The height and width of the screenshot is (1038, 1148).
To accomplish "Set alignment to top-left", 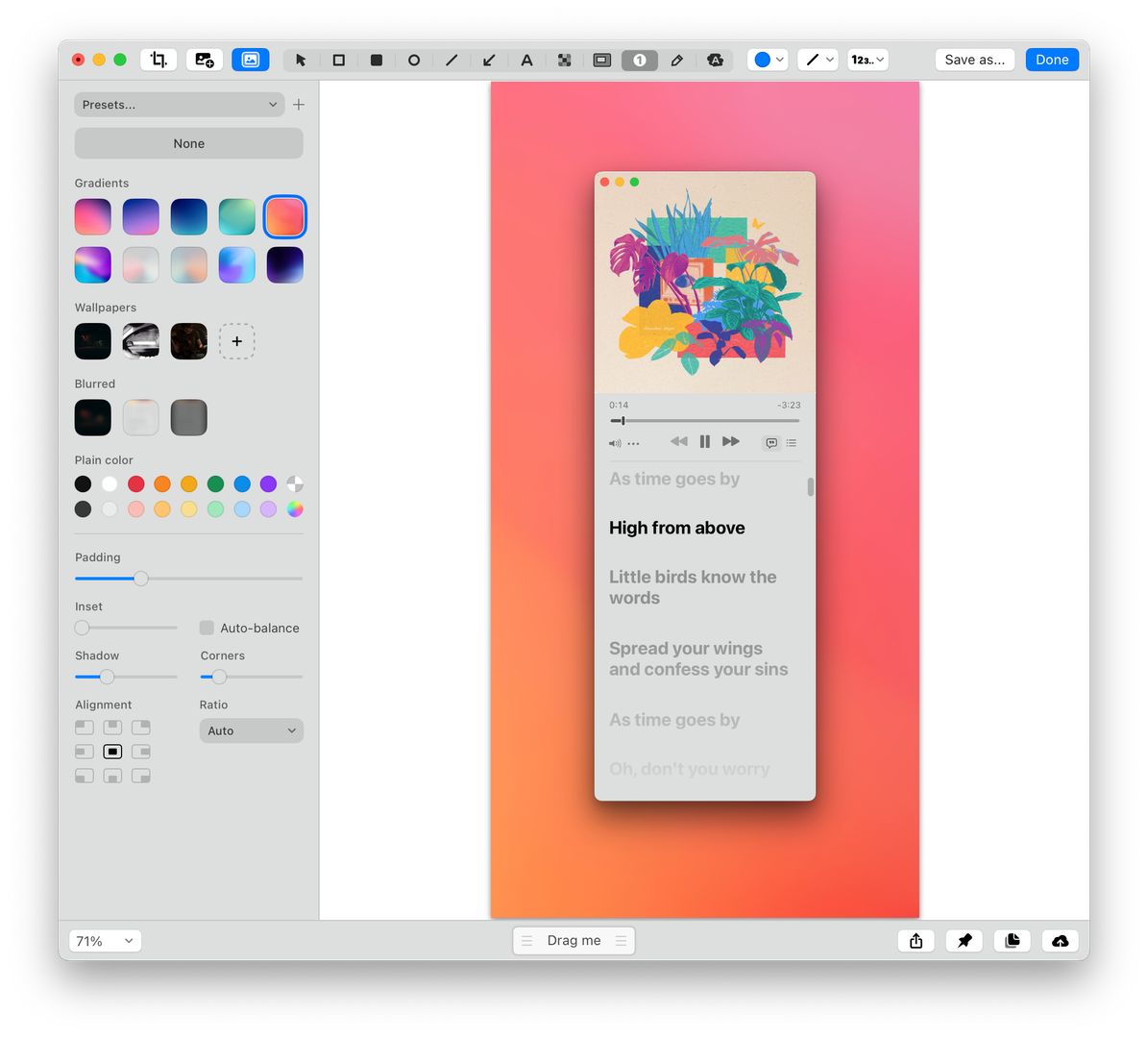I will click(x=85, y=728).
